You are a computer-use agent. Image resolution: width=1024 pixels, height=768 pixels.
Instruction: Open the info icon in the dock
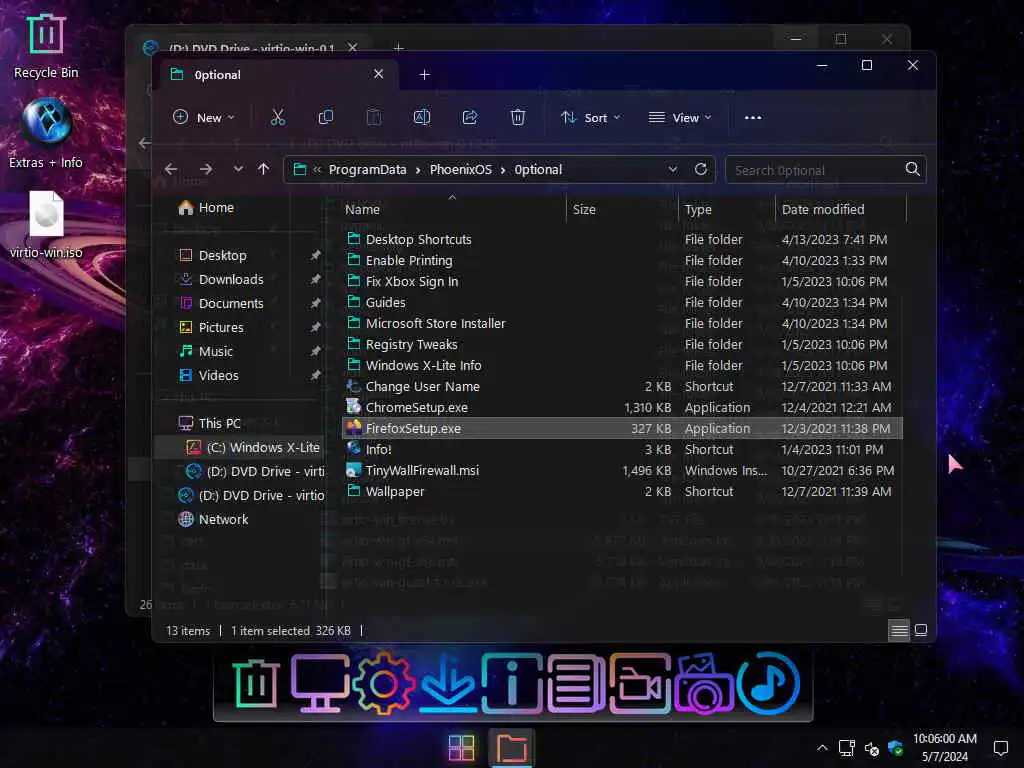pyautogui.click(x=511, y=684)
